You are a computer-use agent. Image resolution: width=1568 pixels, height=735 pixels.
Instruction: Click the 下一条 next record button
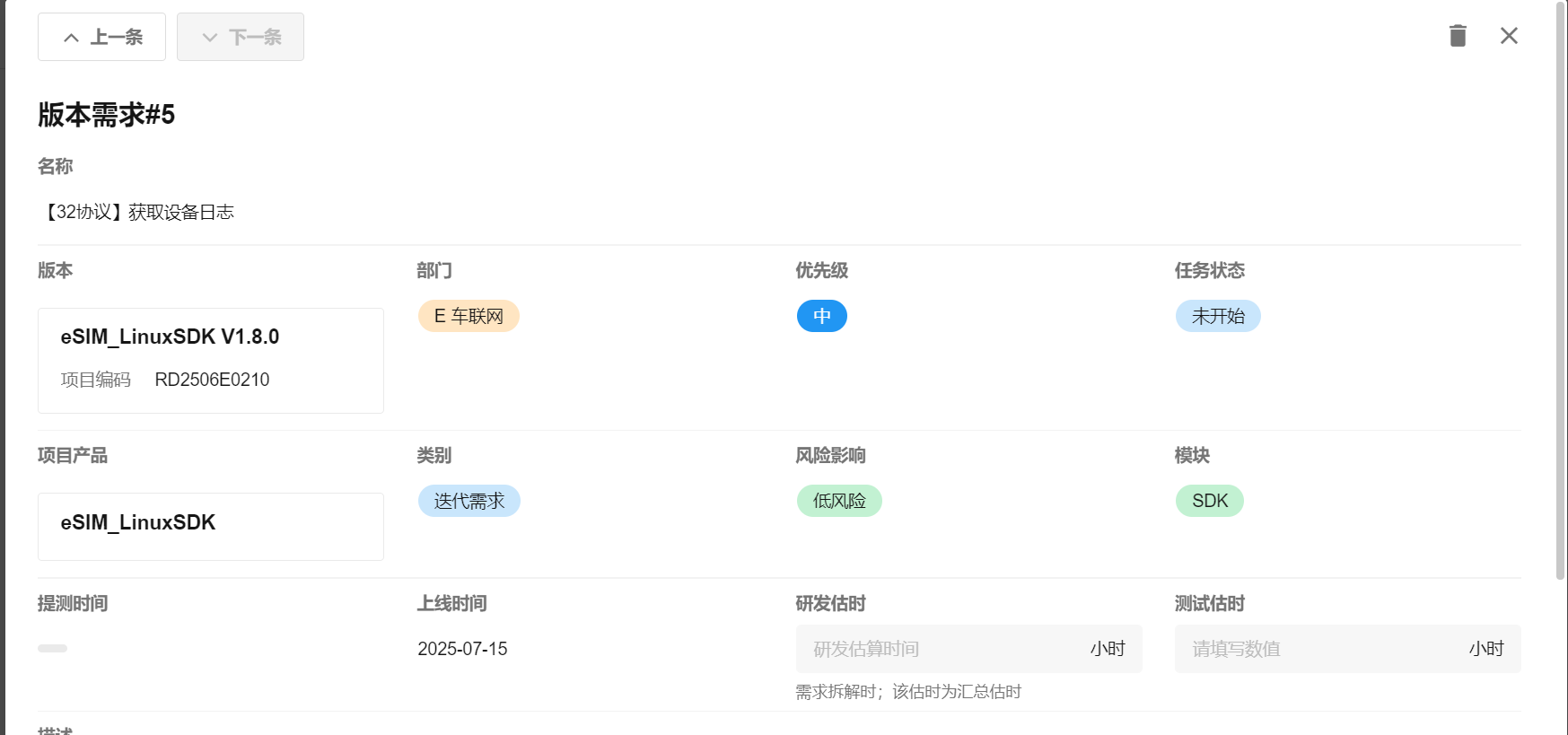[x=241, y=37]
